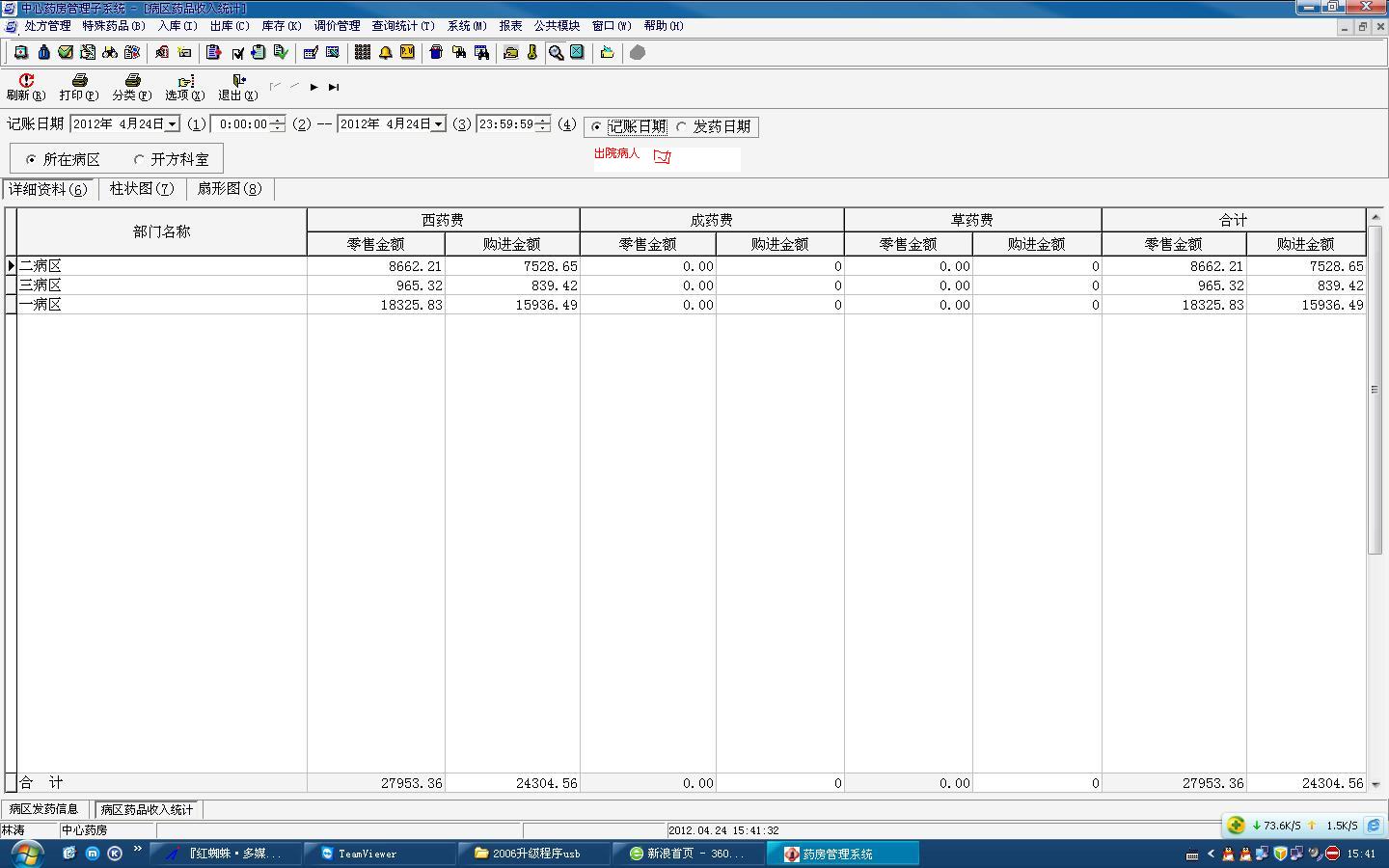The width and height of the screenshot is (1389, 868).
Task: Expand the end date dropdown arrow
Action: 438,124
